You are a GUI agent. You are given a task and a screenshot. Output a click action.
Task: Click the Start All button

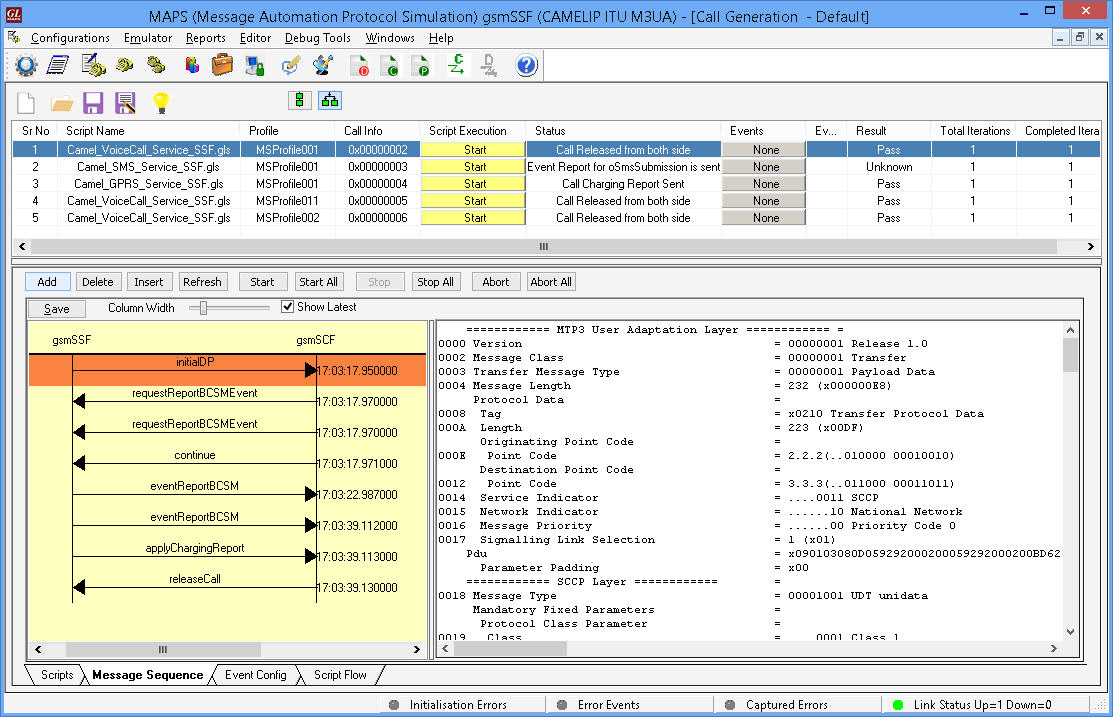318,282
